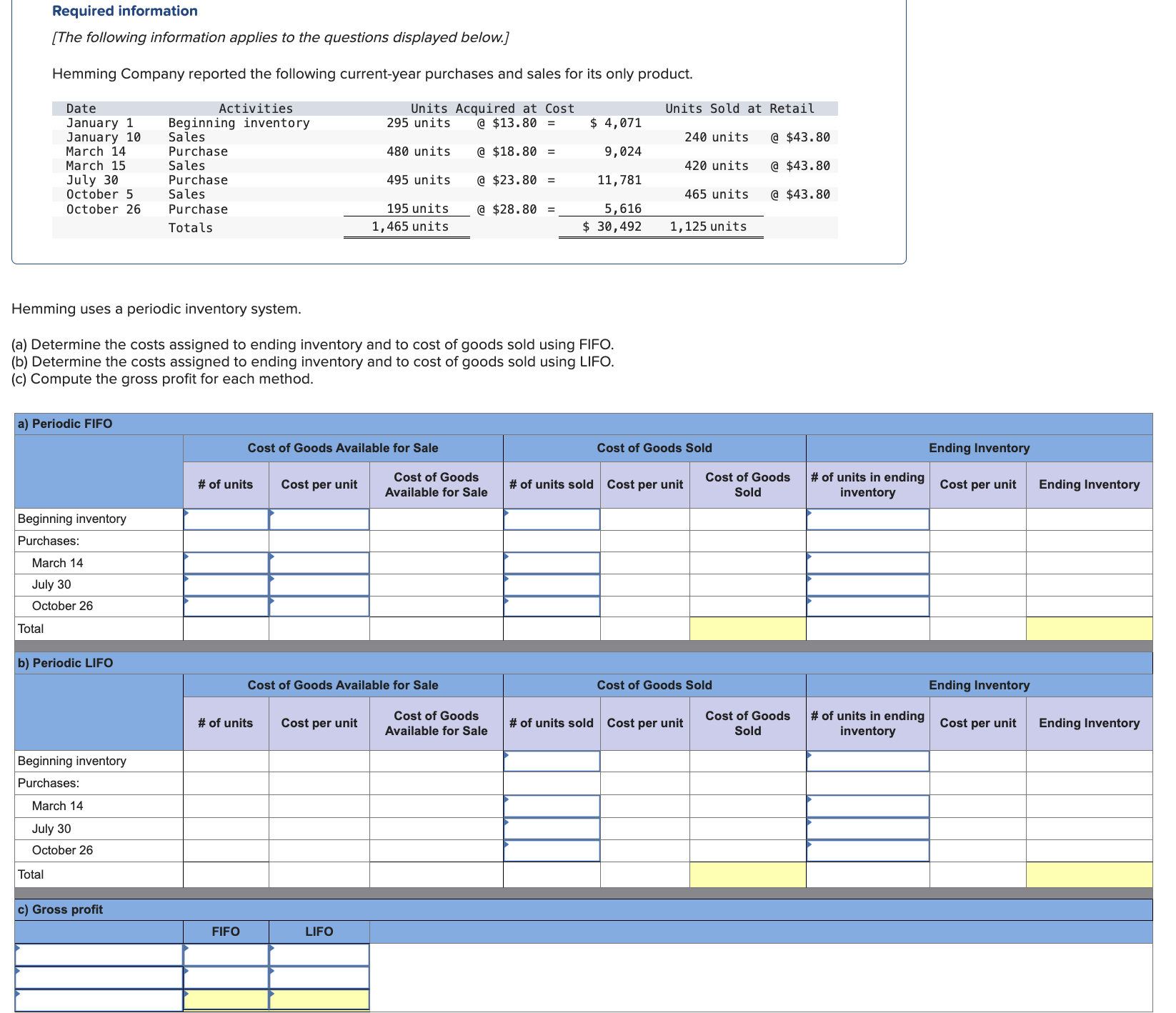Viewport: 1176px width, 1013px height.
Task: Select FIFO July 30 ending inventory units field
Action: [868, 585]
